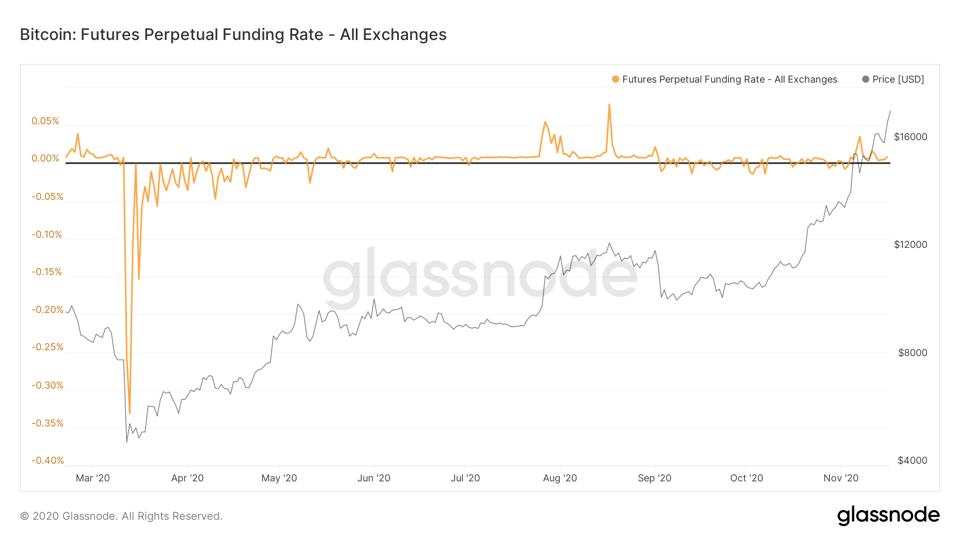The height and width of the screenshot is (540, 960).
Task: Click the grey Price [USD] legend dot
Action: 865,79
